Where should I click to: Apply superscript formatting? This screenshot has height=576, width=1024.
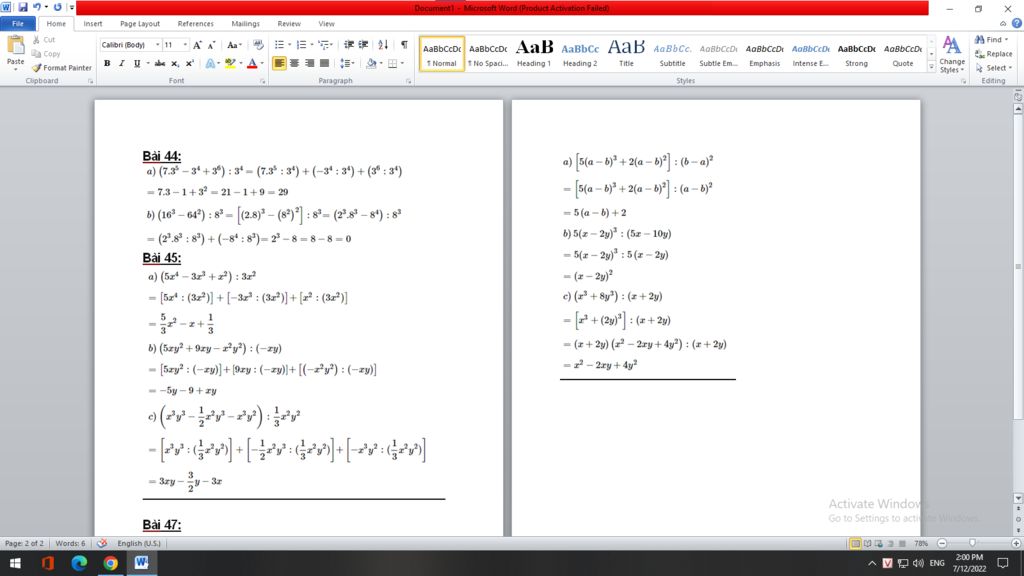189,63
